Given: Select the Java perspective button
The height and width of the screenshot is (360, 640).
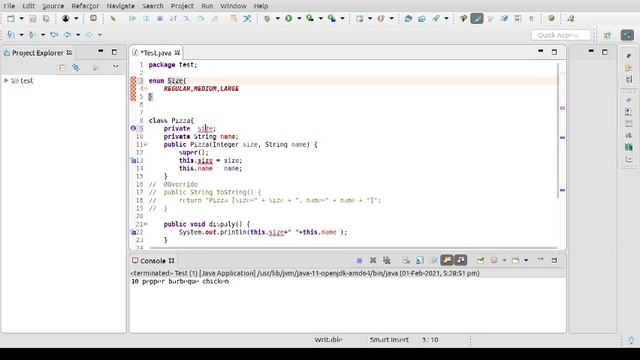Looking at the screenshot, I should coord(628,35).
